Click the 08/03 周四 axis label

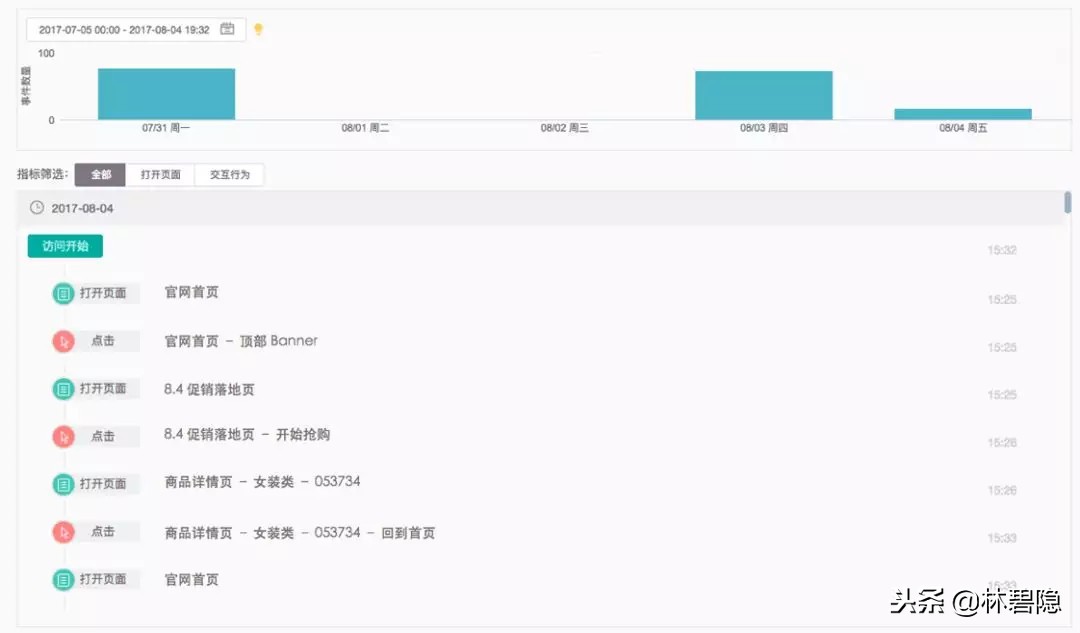764,128
